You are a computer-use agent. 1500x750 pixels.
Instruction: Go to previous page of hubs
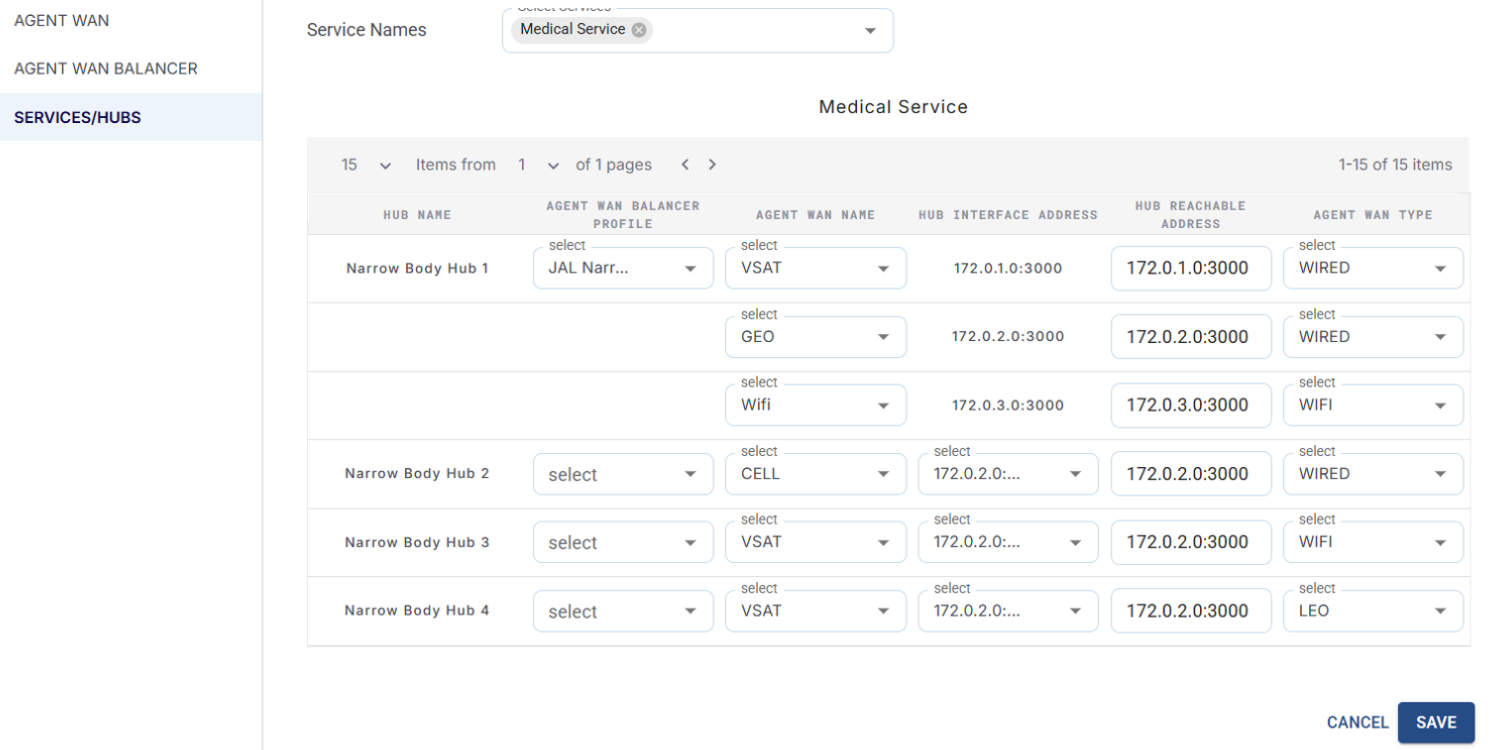tap(685, 165)
